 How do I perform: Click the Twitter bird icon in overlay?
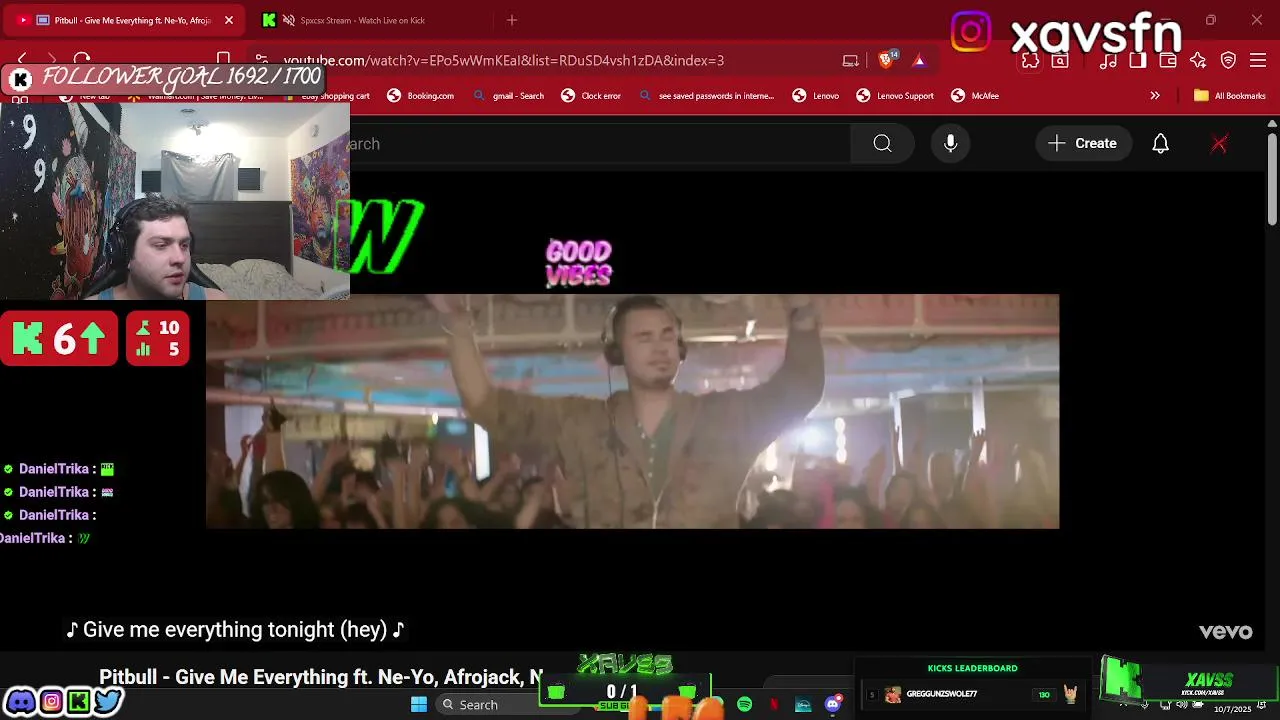coord(108,701)
